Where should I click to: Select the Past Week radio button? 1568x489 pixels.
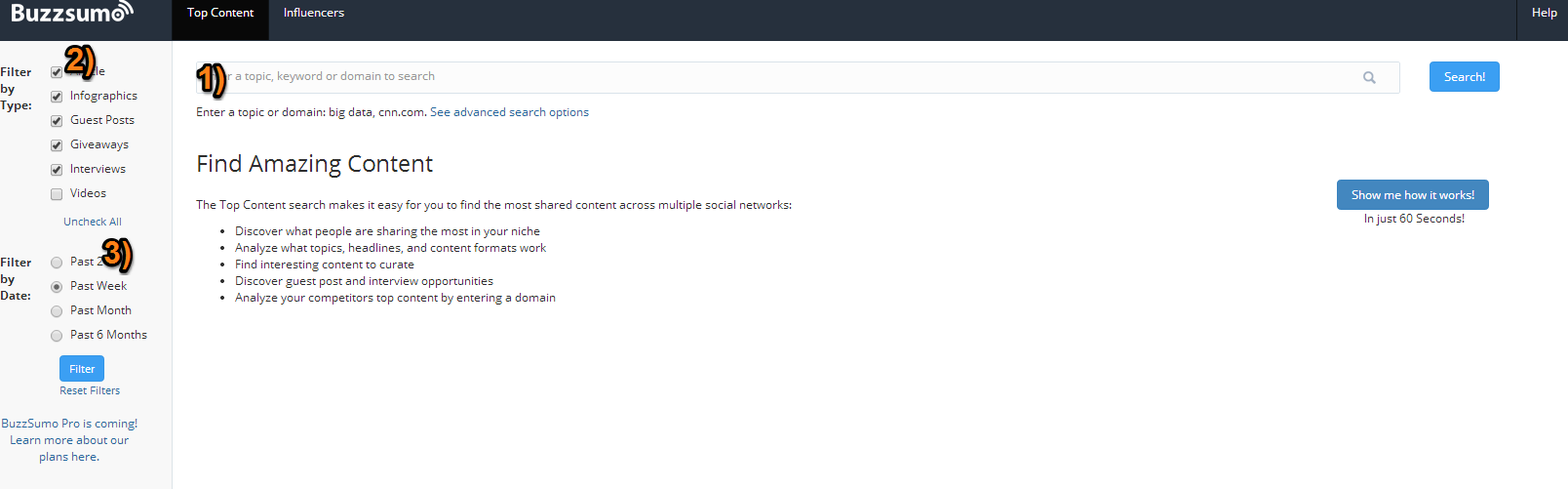point(57,287)
